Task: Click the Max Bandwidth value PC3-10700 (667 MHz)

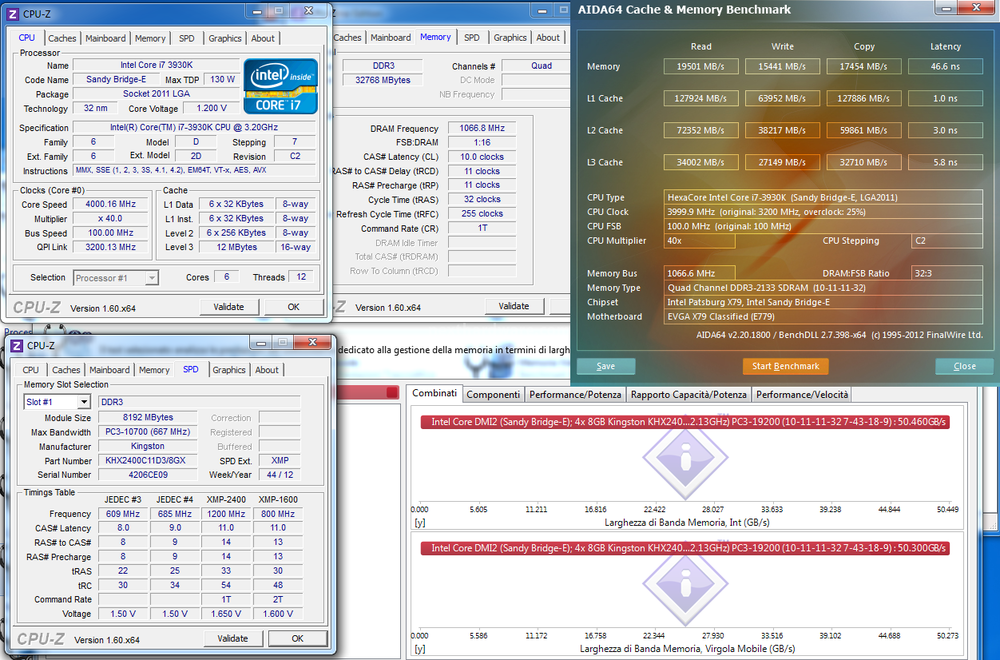Action: pos(148,432)
